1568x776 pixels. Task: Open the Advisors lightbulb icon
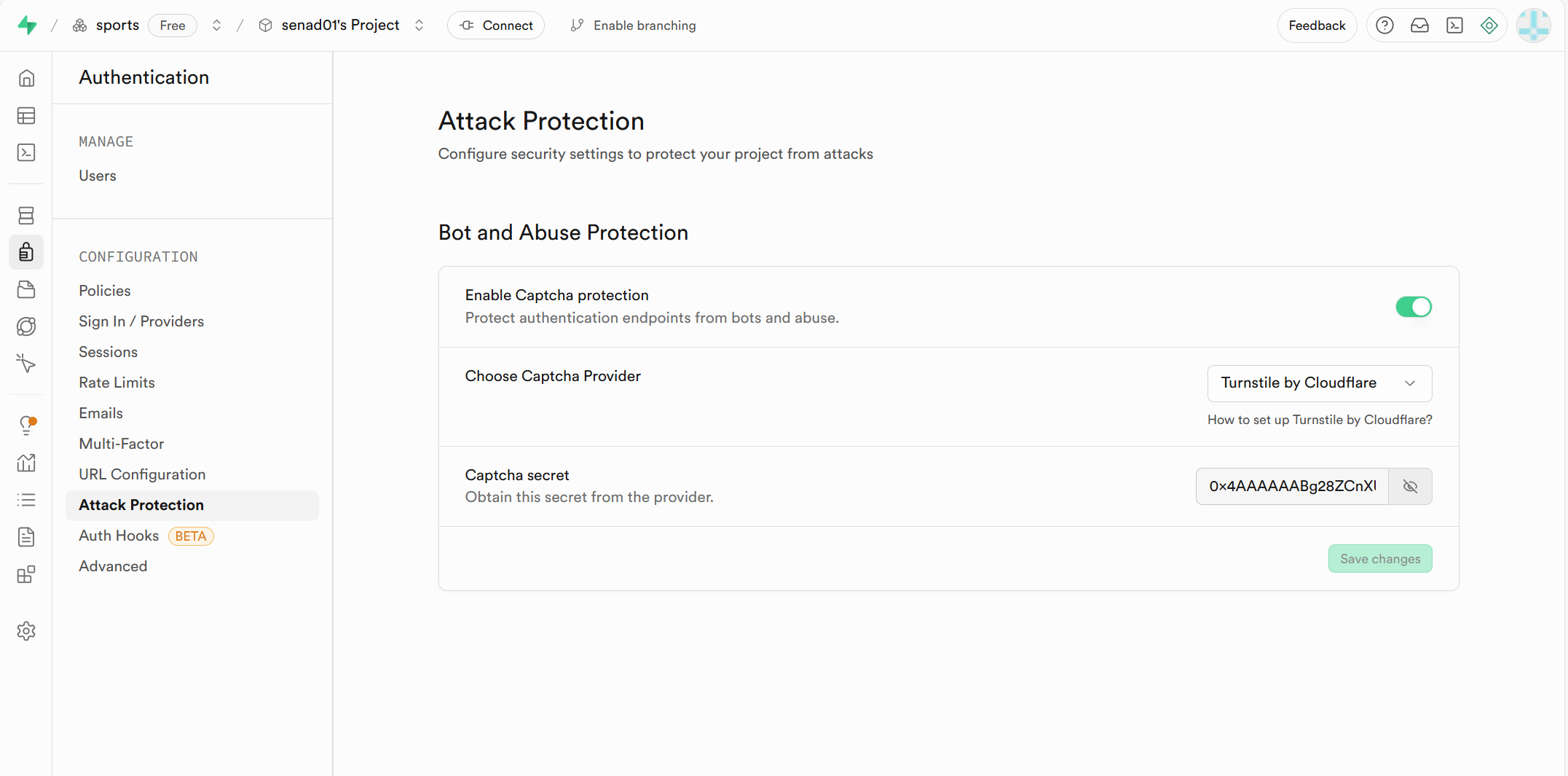point(26,426)
